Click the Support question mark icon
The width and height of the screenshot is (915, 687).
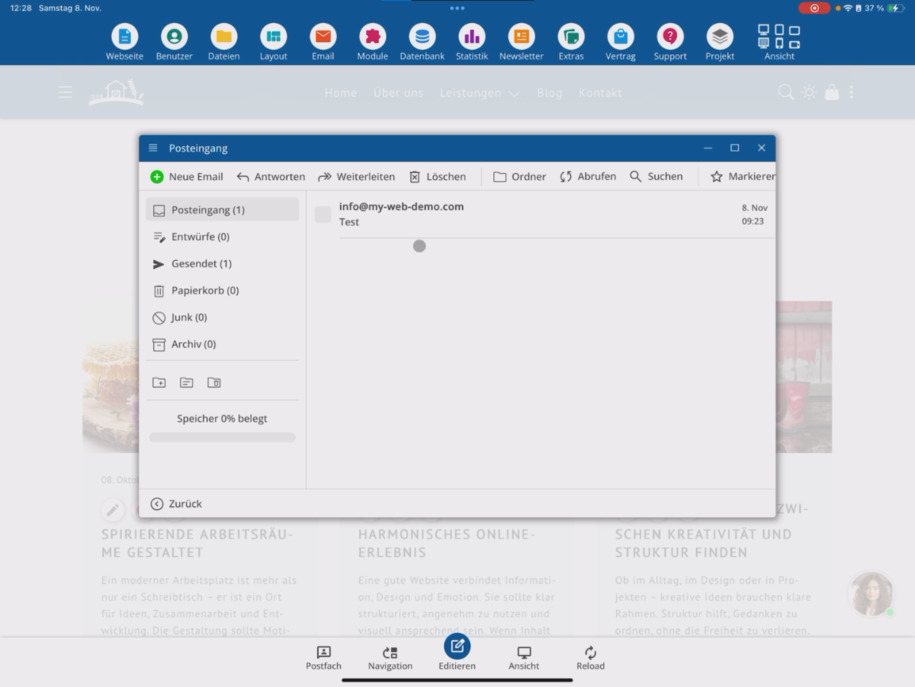670,37
